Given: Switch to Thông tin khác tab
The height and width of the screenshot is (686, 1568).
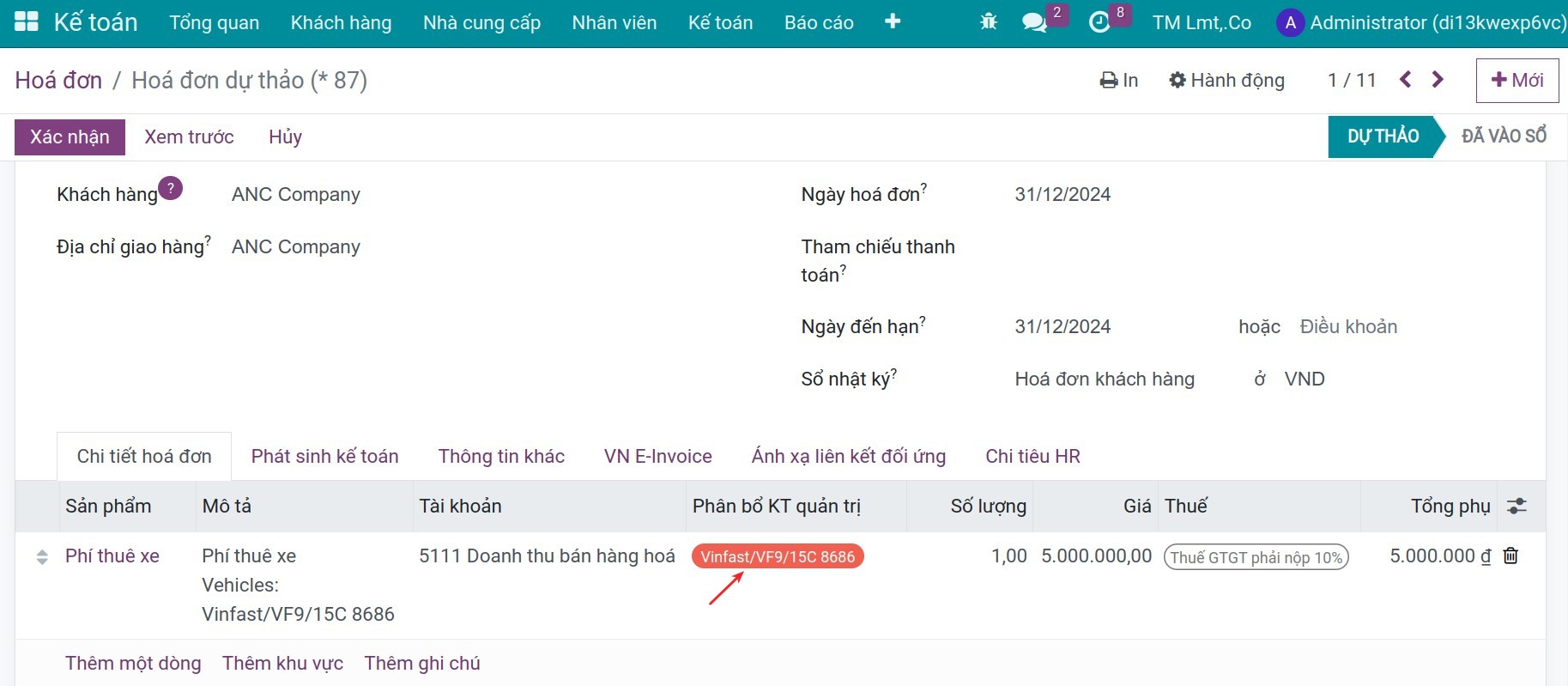Looking at the screenshot, I should click(501, 456).
